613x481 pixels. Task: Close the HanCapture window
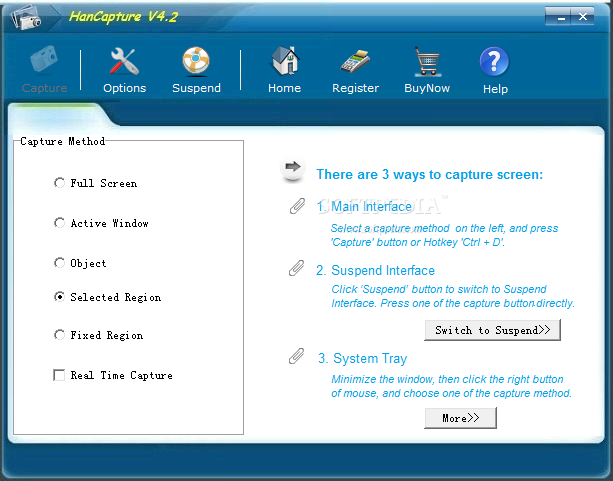[583, 17]
